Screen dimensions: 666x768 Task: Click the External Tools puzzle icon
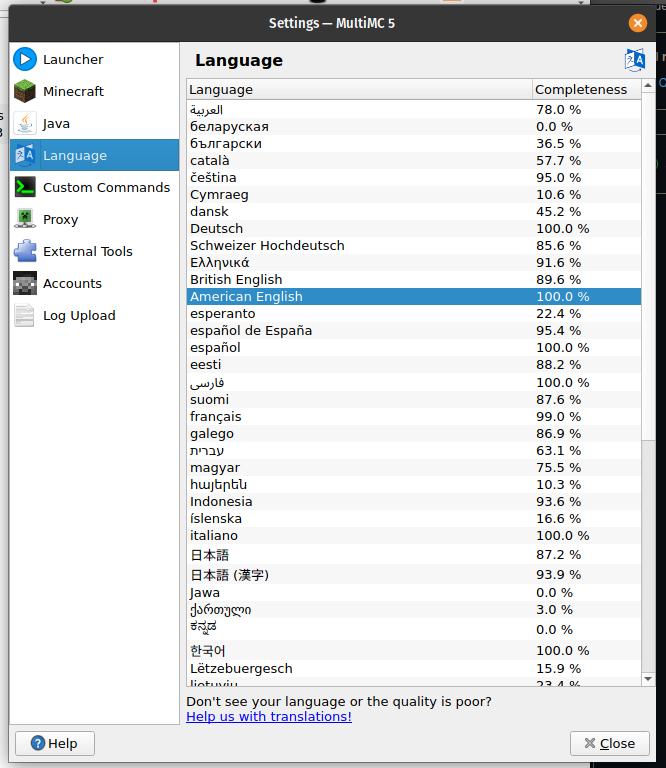25,251
